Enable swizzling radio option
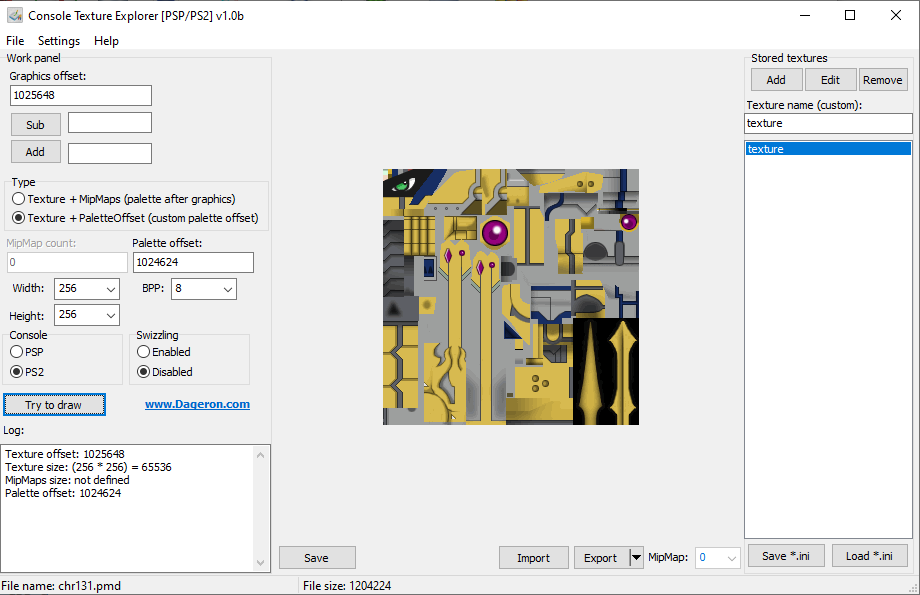This screenshot has width=920, height=595. click(x=144, y=352)
